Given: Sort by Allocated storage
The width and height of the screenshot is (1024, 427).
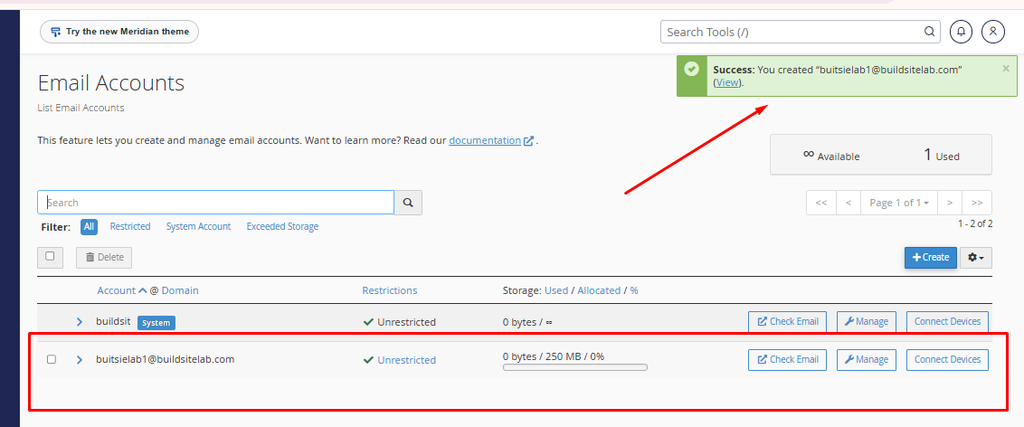Looking at the screenshot, I should [599, 291].
